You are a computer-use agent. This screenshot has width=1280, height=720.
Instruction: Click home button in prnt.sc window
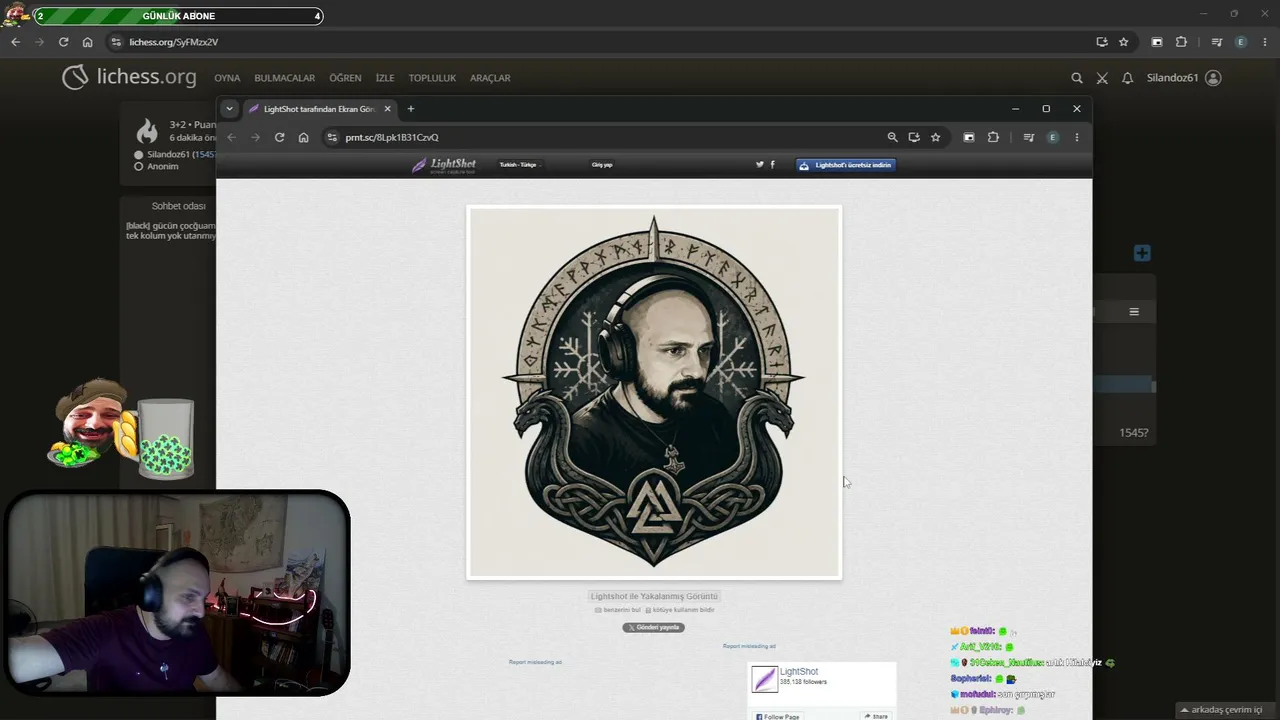[x=303, y=137]
